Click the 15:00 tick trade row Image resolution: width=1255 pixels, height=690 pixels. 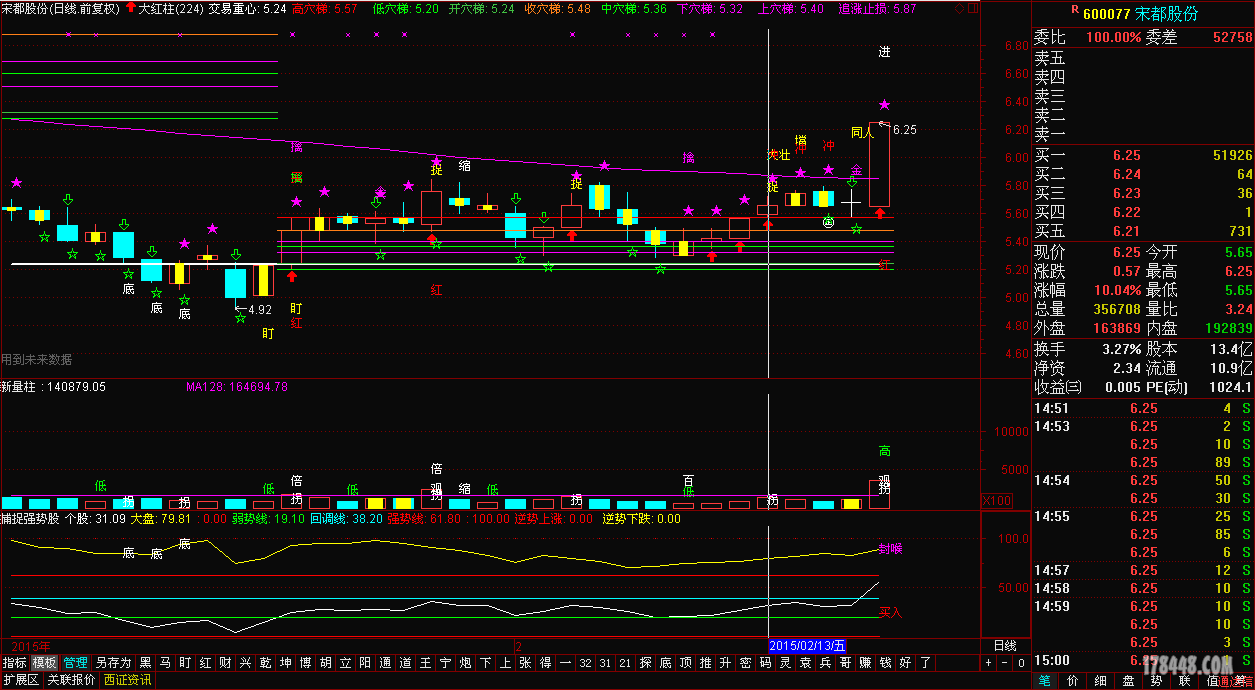coord(1143,660)
